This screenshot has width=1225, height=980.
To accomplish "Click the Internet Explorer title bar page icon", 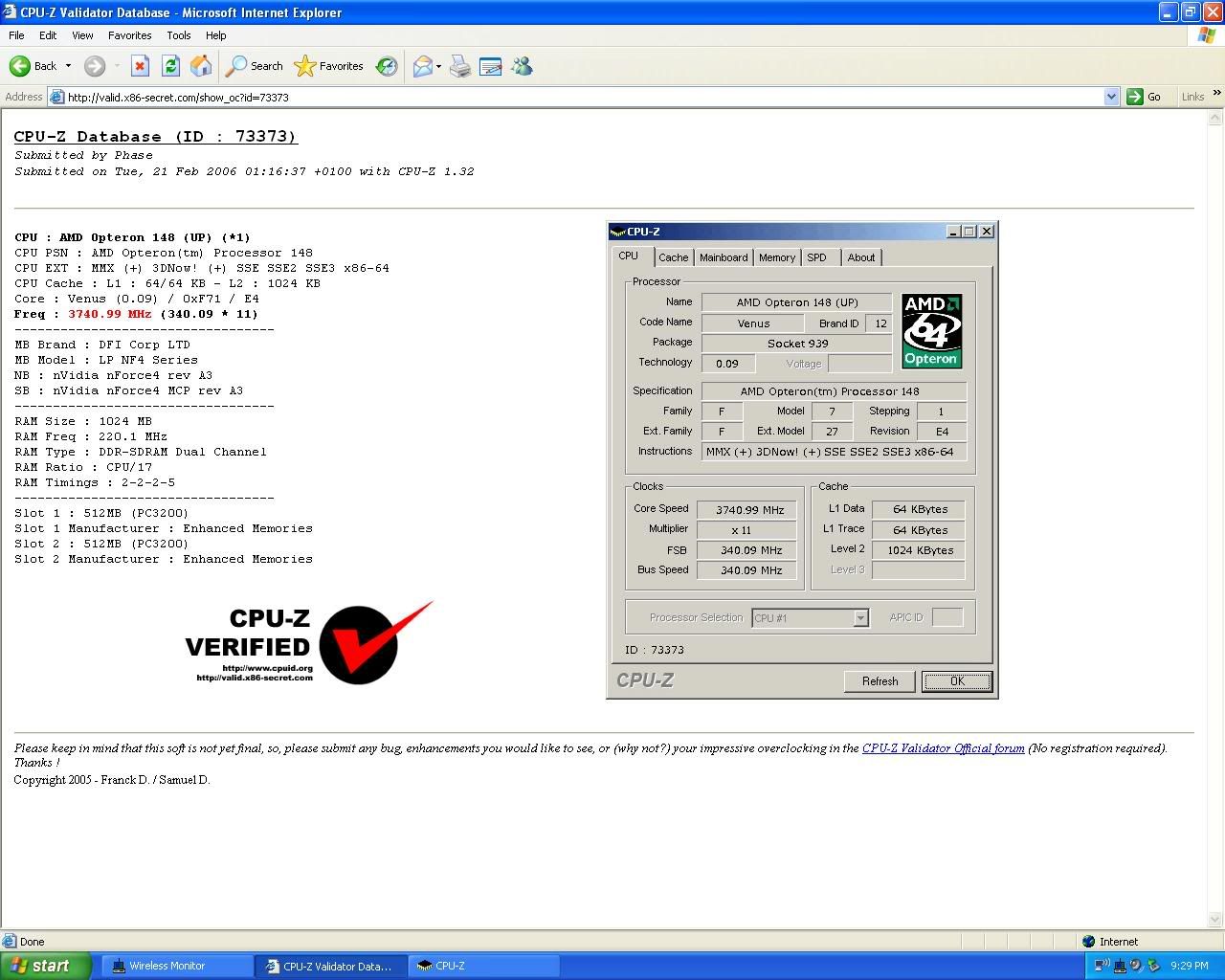I will (x=10, y=12).
